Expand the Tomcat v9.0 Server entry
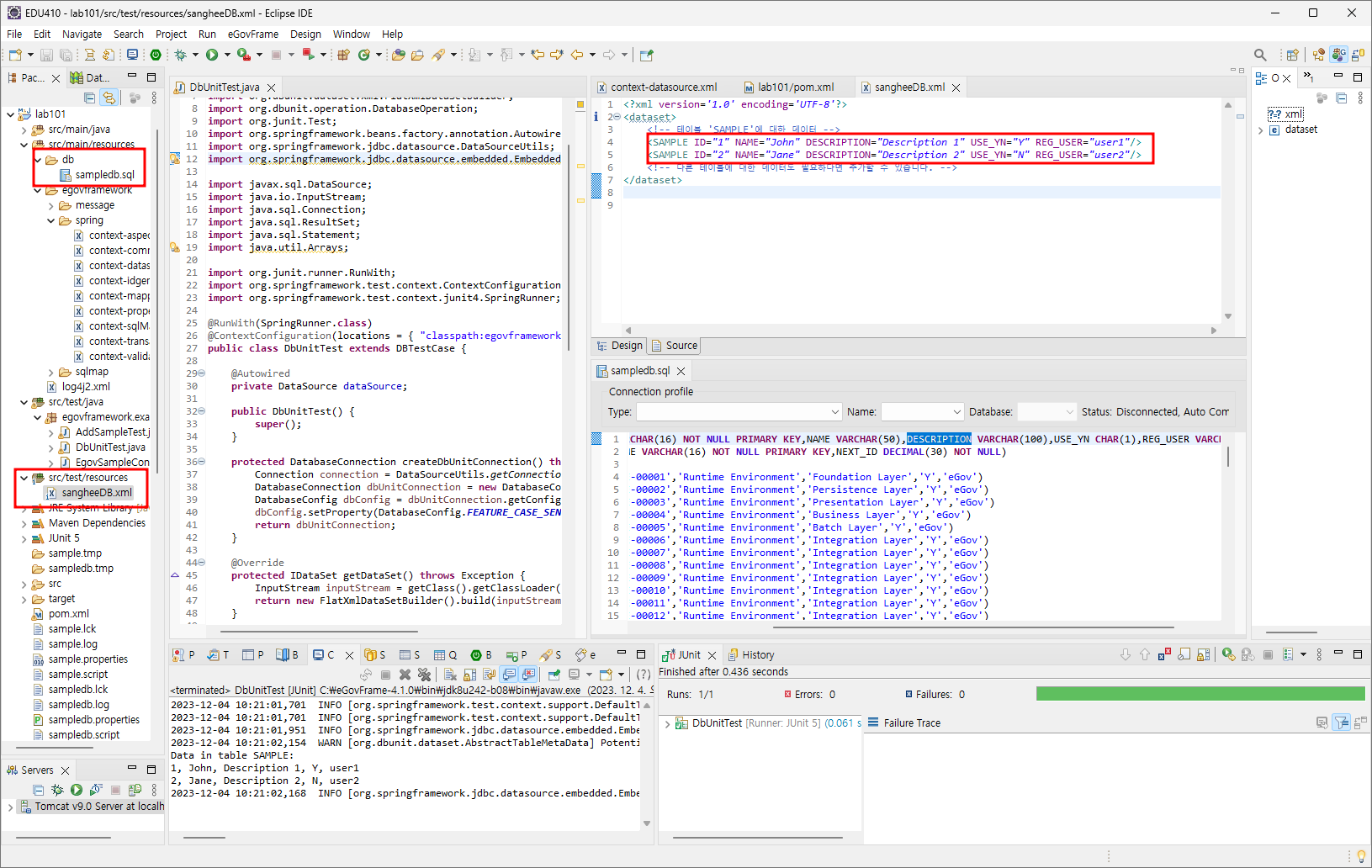This screenshot has width=1372, height=868. pos(10,807)
